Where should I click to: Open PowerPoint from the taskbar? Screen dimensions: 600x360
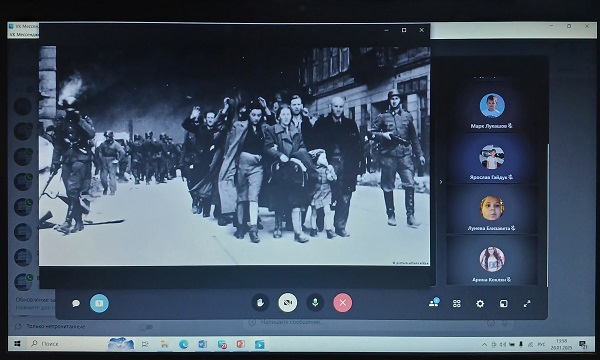tap(241, 344)
